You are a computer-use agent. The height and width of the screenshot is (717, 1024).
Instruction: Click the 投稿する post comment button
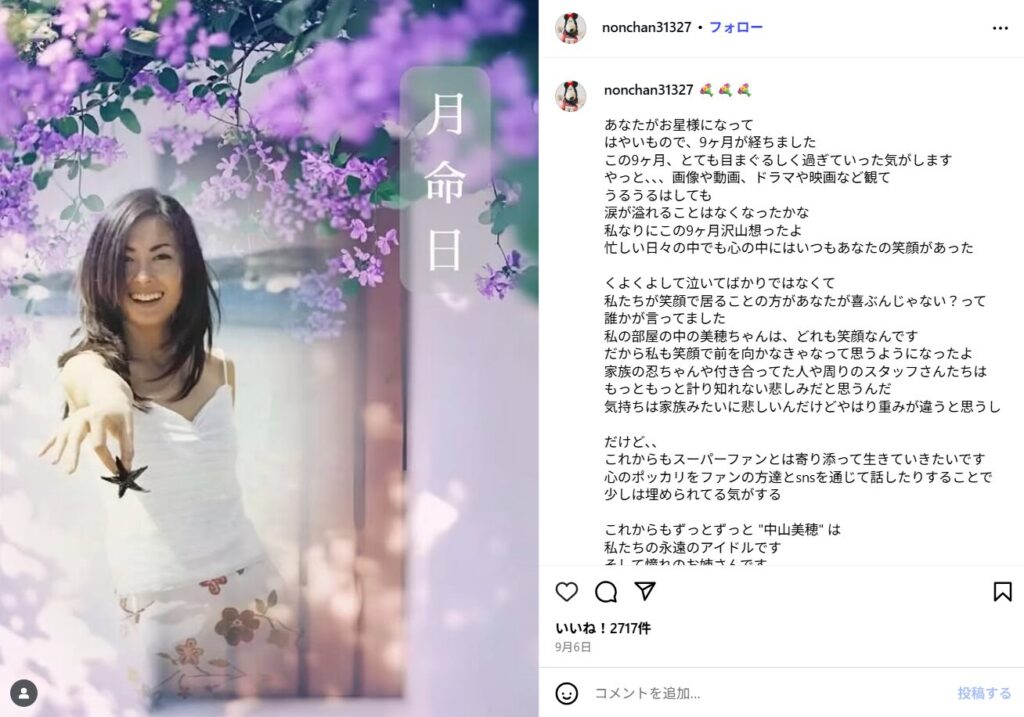pos(984,693)
